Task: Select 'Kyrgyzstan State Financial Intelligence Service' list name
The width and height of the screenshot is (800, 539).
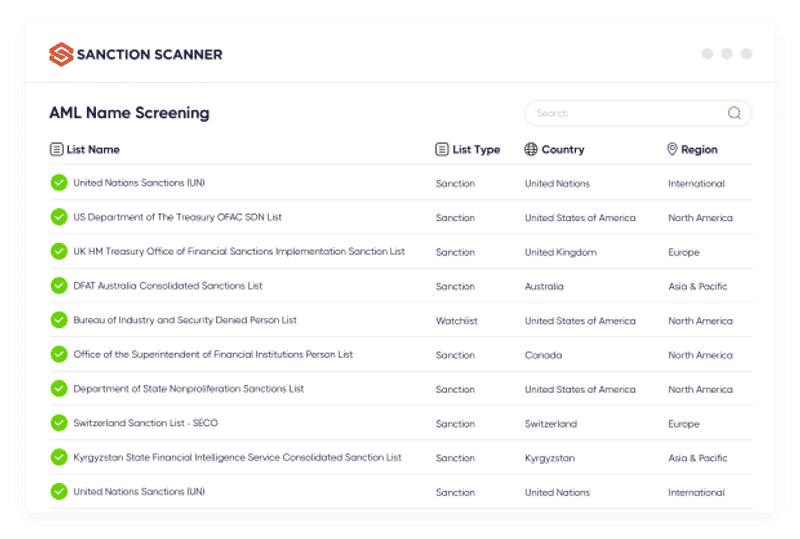Action: (x=237, y=457)
